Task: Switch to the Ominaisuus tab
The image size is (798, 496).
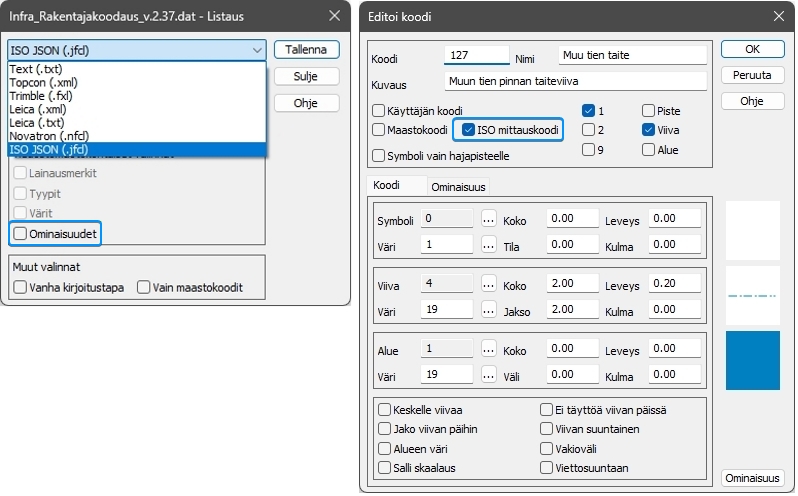Action: pyautogui.click(x=459, y=187)
